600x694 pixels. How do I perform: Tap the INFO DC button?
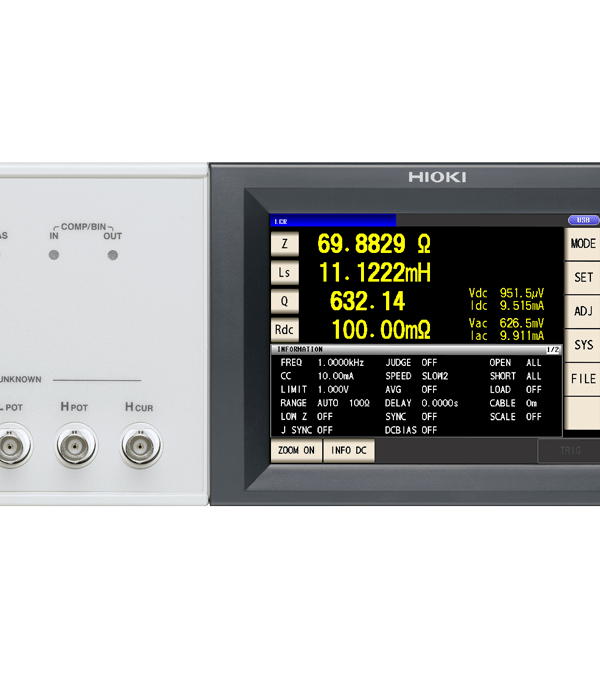pyautogui.click(x=349, y=451)
